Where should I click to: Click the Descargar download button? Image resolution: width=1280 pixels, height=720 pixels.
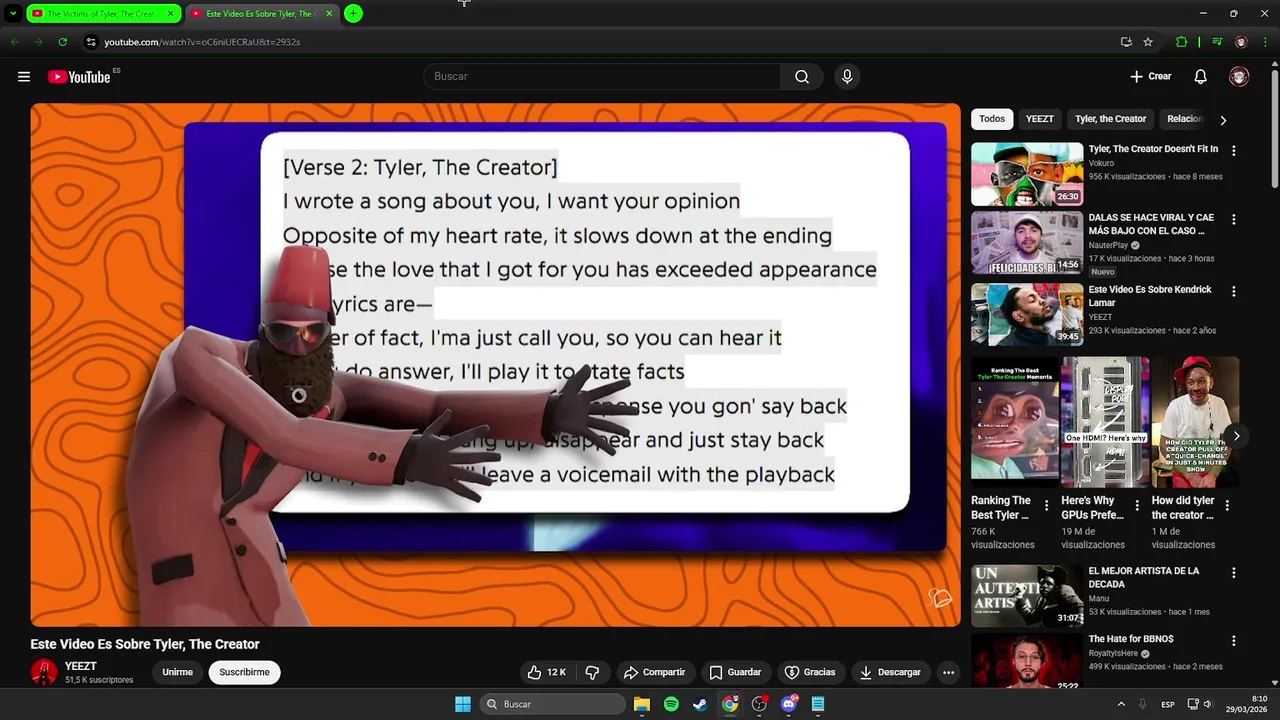890,672
